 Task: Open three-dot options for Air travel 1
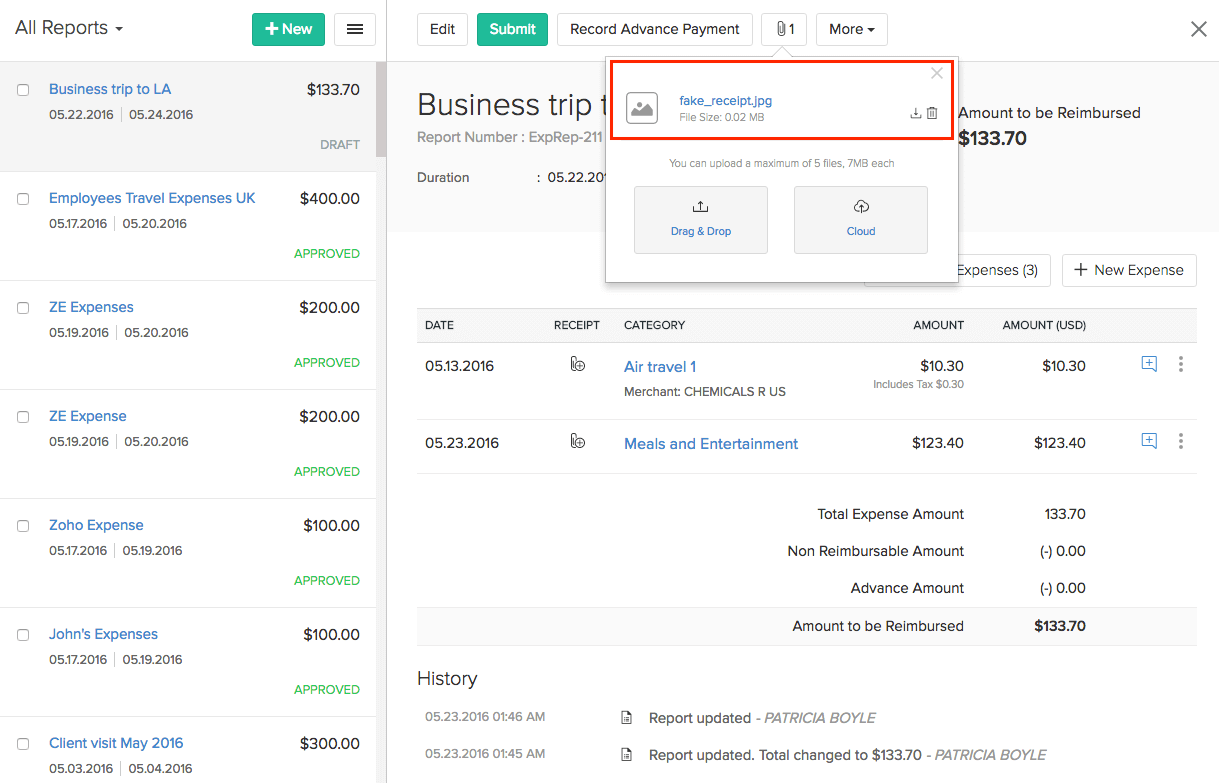click(1181, 365)
